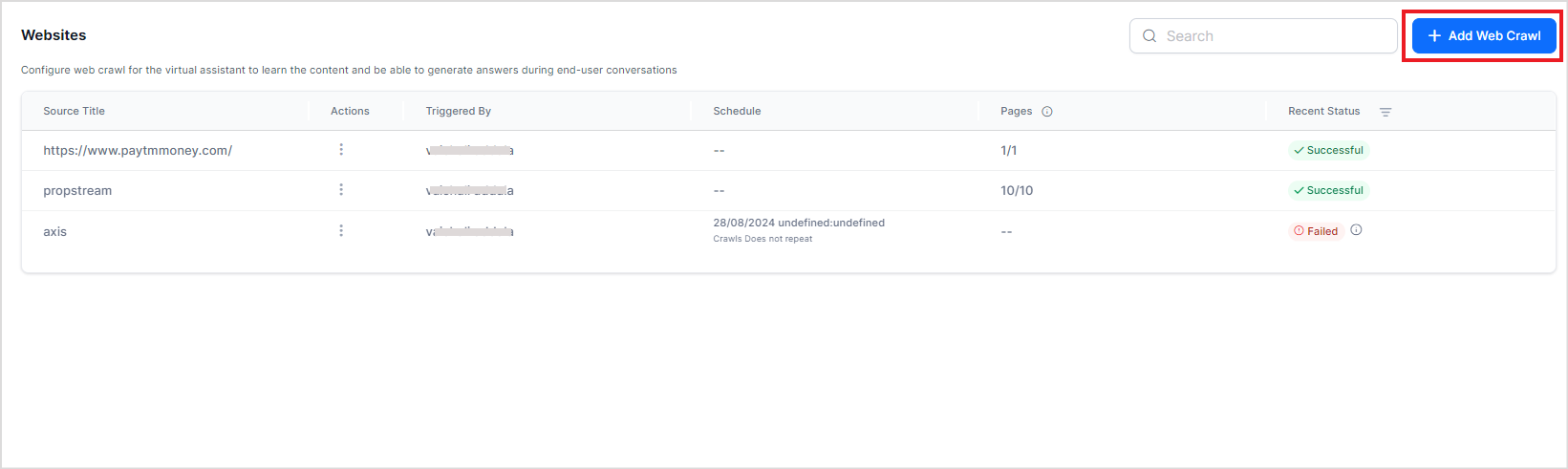The height and width of the screenshot is (469, 1568).
Task: Open kebab actions menu for axis row
Action: coord(341,230)
